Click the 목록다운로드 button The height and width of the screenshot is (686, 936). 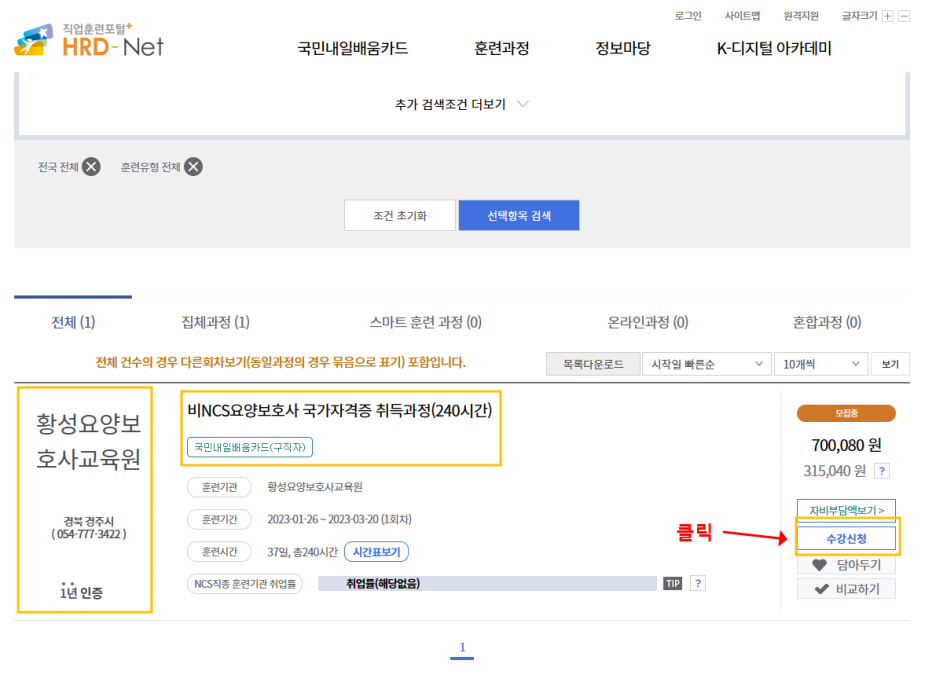[x=593, y=364]
